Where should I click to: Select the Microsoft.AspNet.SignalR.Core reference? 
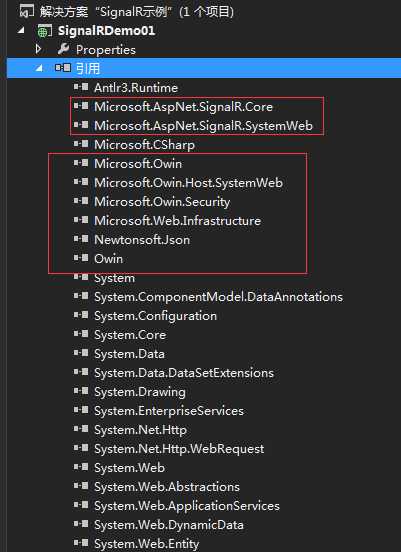pos(183,107)
